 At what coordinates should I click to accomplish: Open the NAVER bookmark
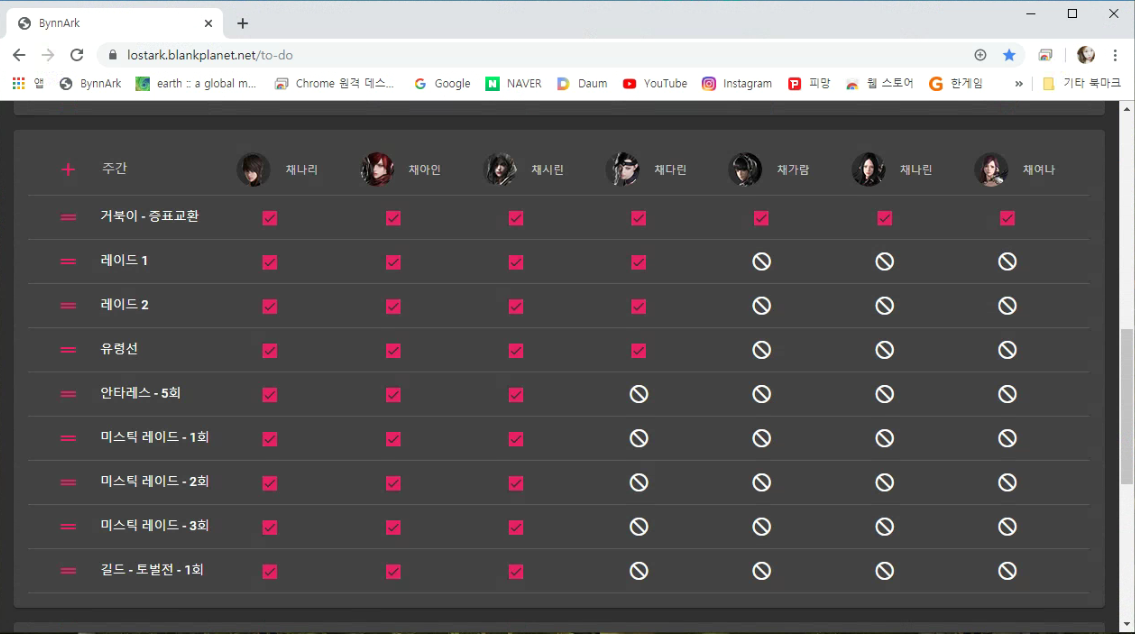513,83
